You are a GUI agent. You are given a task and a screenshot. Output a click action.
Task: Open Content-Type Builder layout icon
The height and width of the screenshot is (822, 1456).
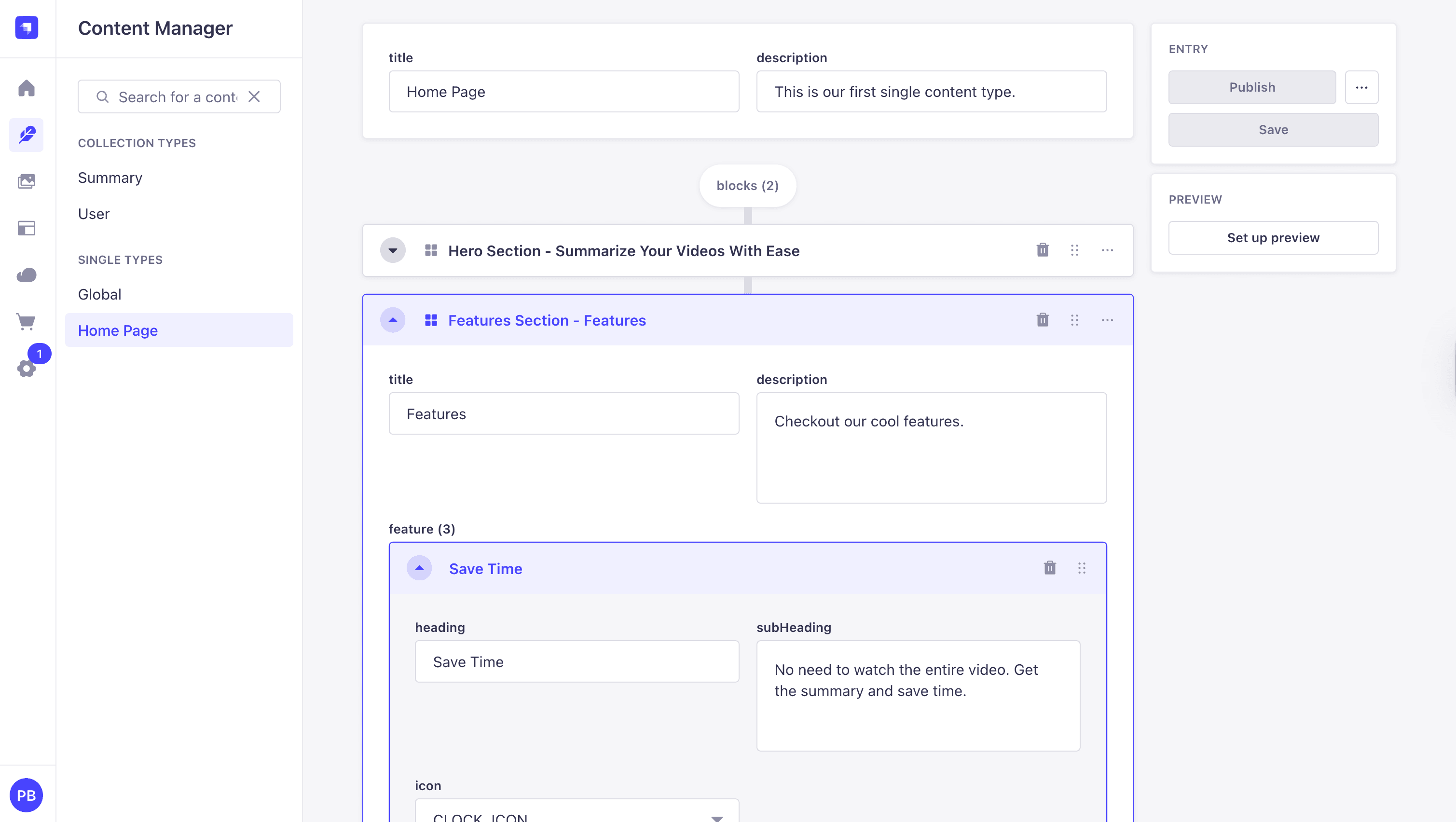27,228
